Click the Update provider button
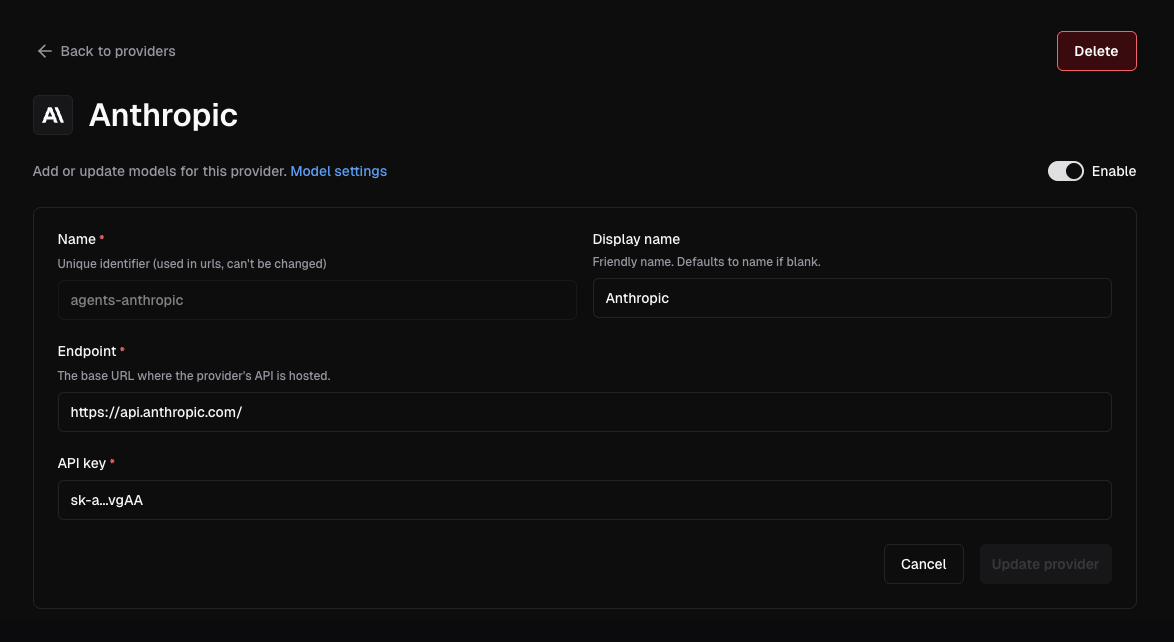Image resolution: width=1174 pixels, height=642 pixels. (x=1045, y=564)
